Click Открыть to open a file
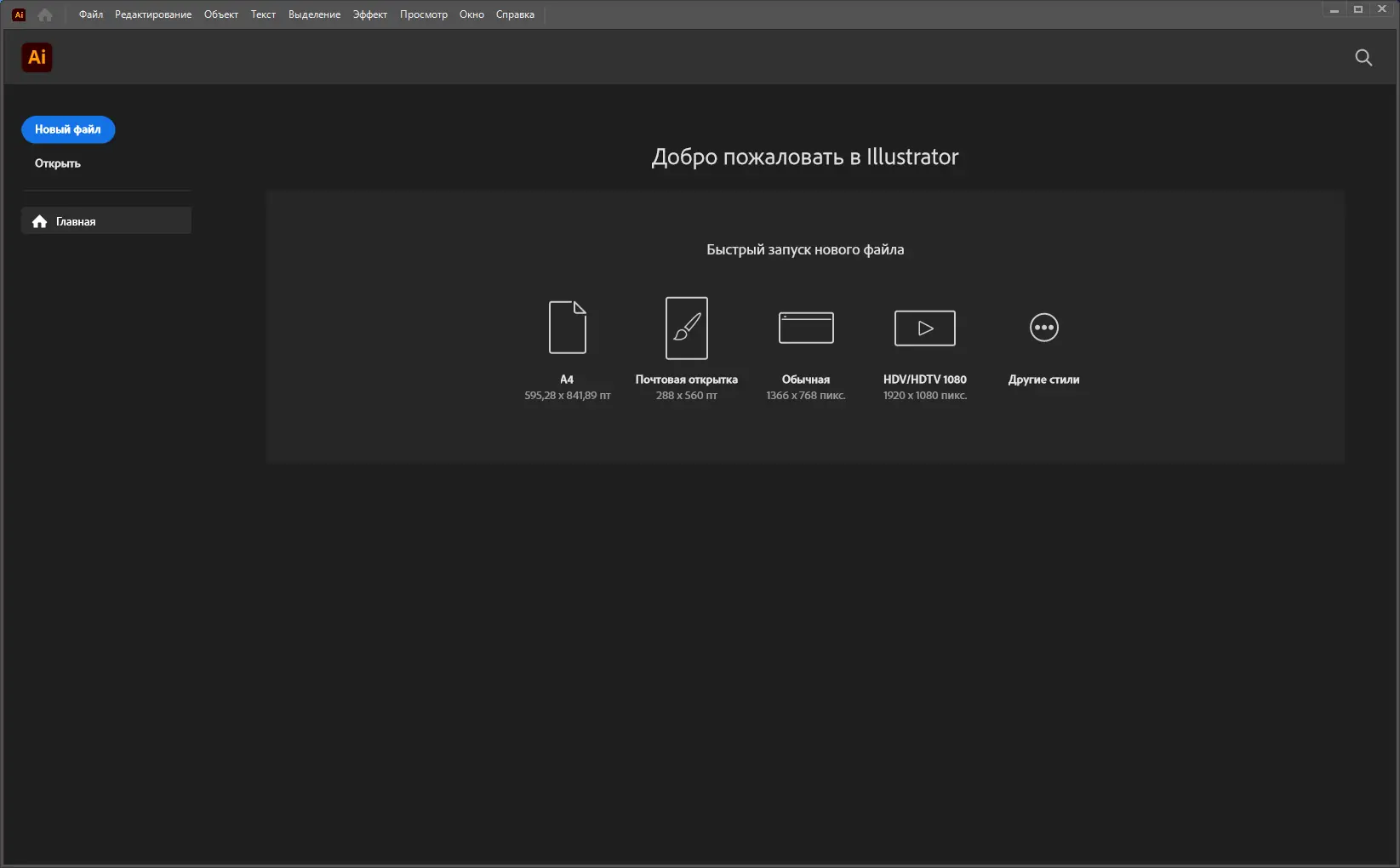This screenshot has width=1400, height=868. [x=56, y=163]
